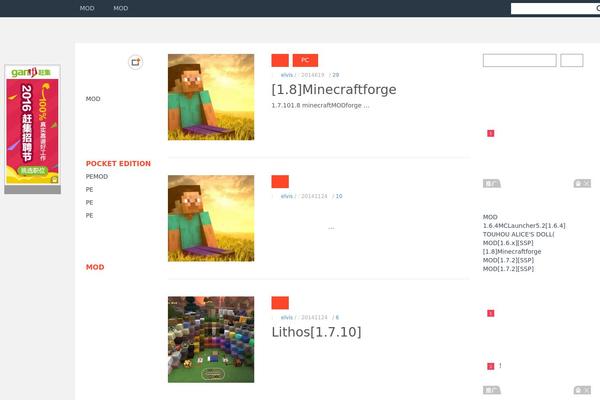
Task: Select the 2014619 post date text
Action: 313,75
